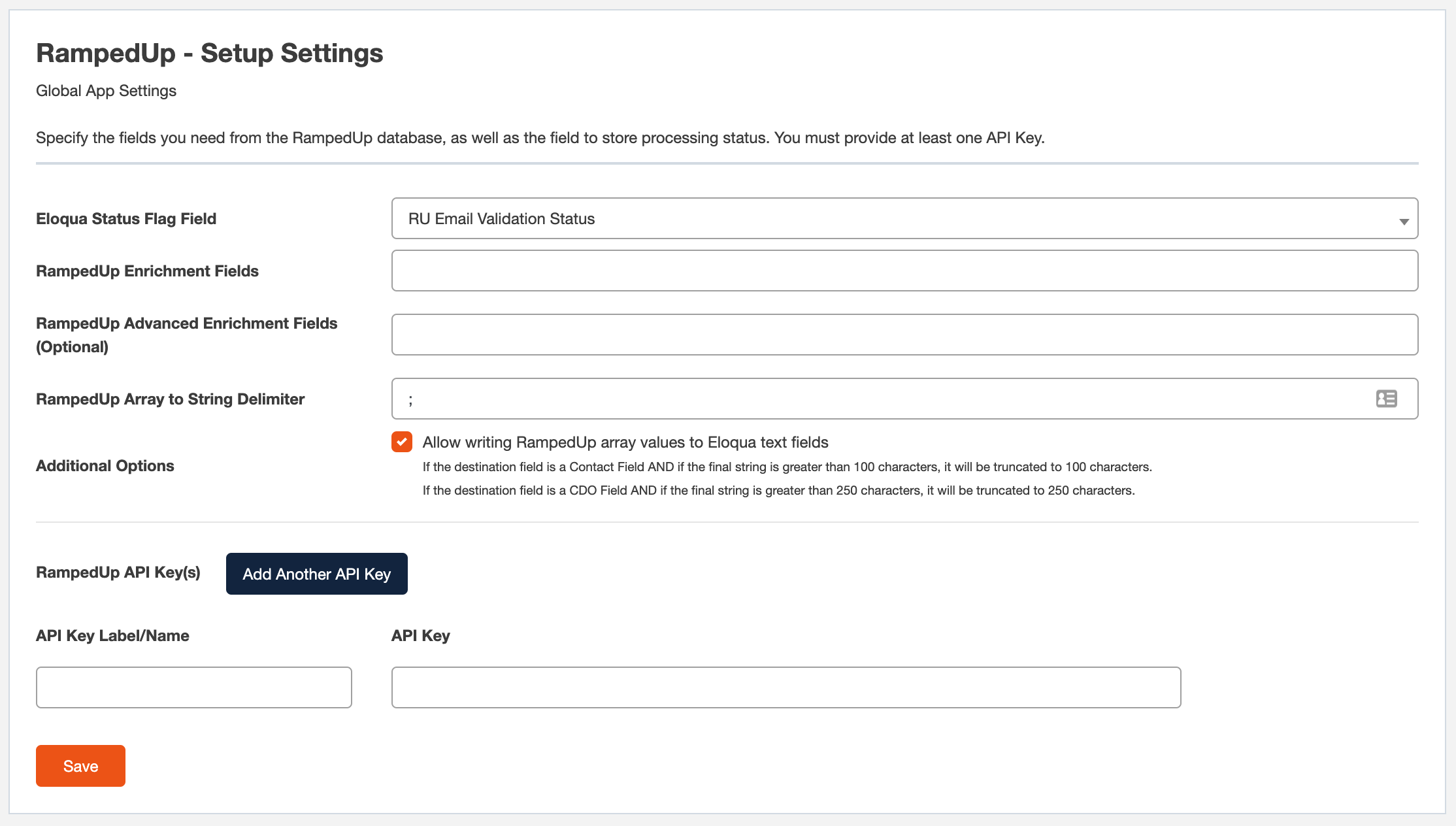This screenshot has width=1456, height=826.
Task: Click the 'Global App Settings' subtitle
Action: click(x=106, y=91)
